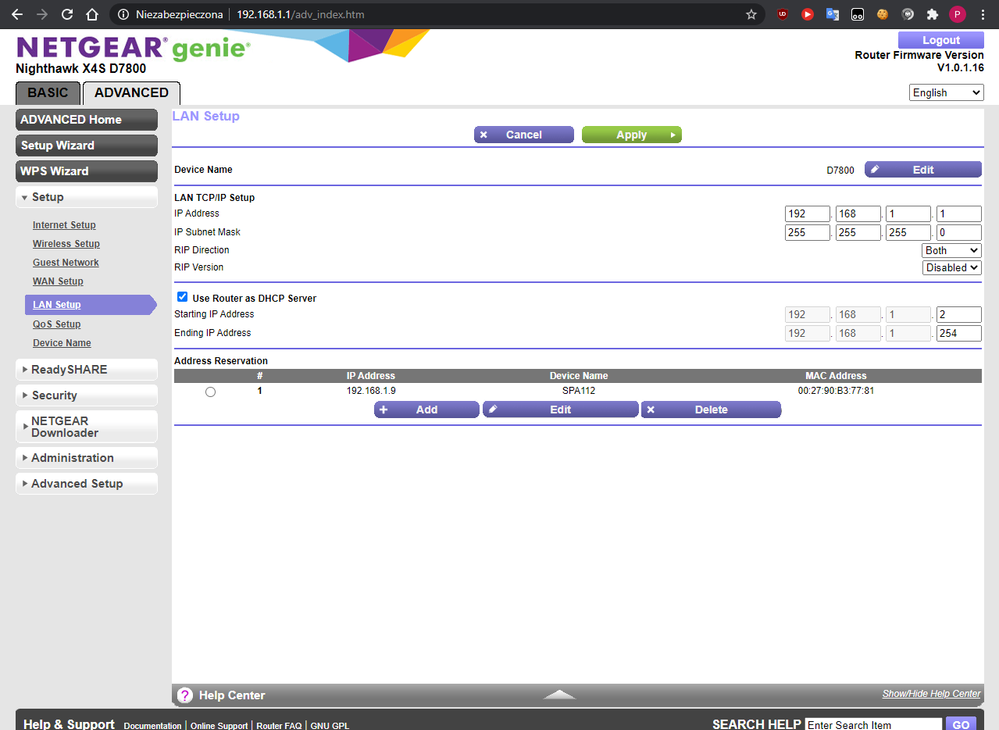
Task: Expand Help Center with the up arrow
Action: (560, 694)
